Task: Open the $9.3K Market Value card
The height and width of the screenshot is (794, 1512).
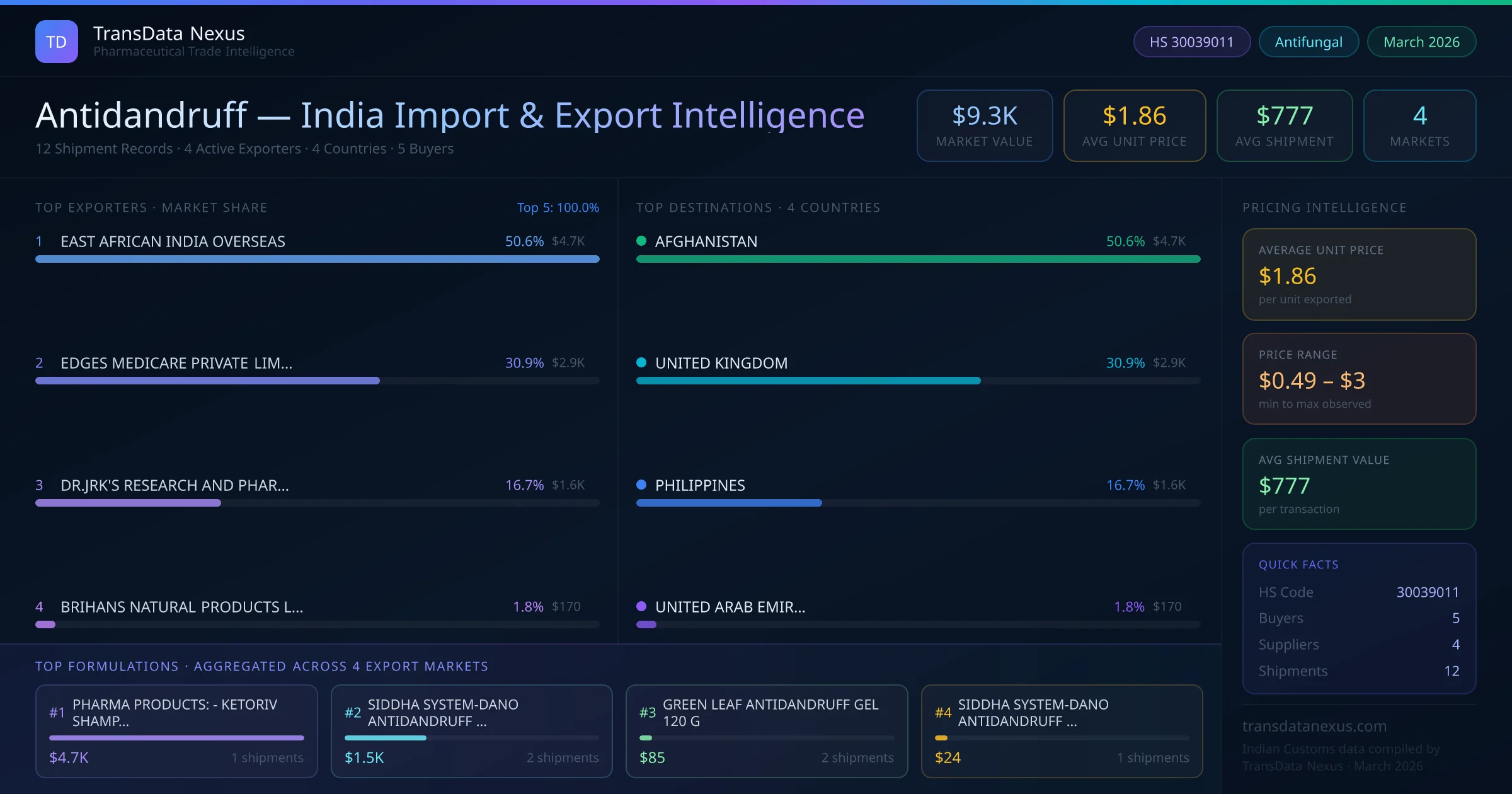Action: coord(984,125)
